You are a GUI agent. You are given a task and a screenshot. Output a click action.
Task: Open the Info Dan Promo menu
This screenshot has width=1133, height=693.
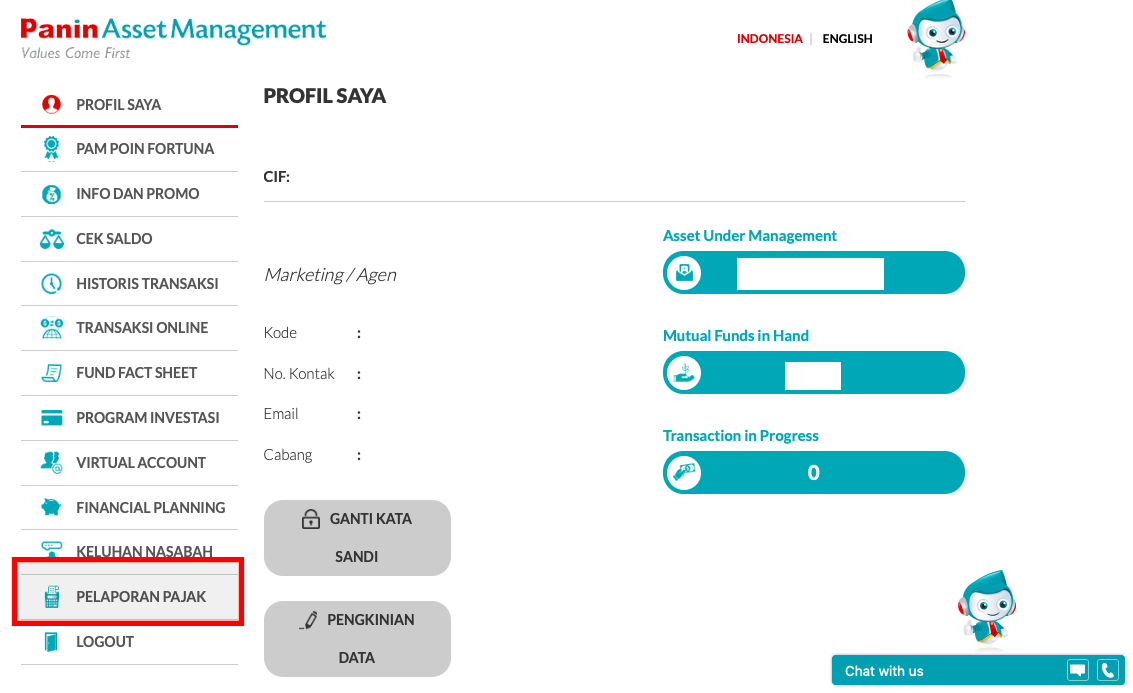pos(137,194)
